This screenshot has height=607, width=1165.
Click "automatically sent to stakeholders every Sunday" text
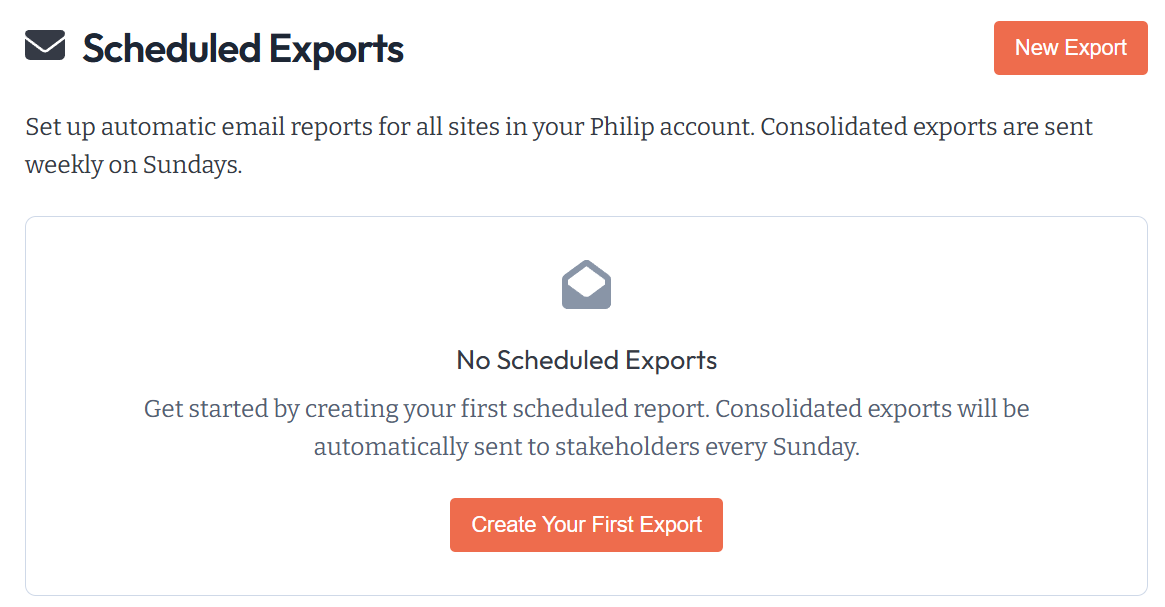tap(586, 447)
